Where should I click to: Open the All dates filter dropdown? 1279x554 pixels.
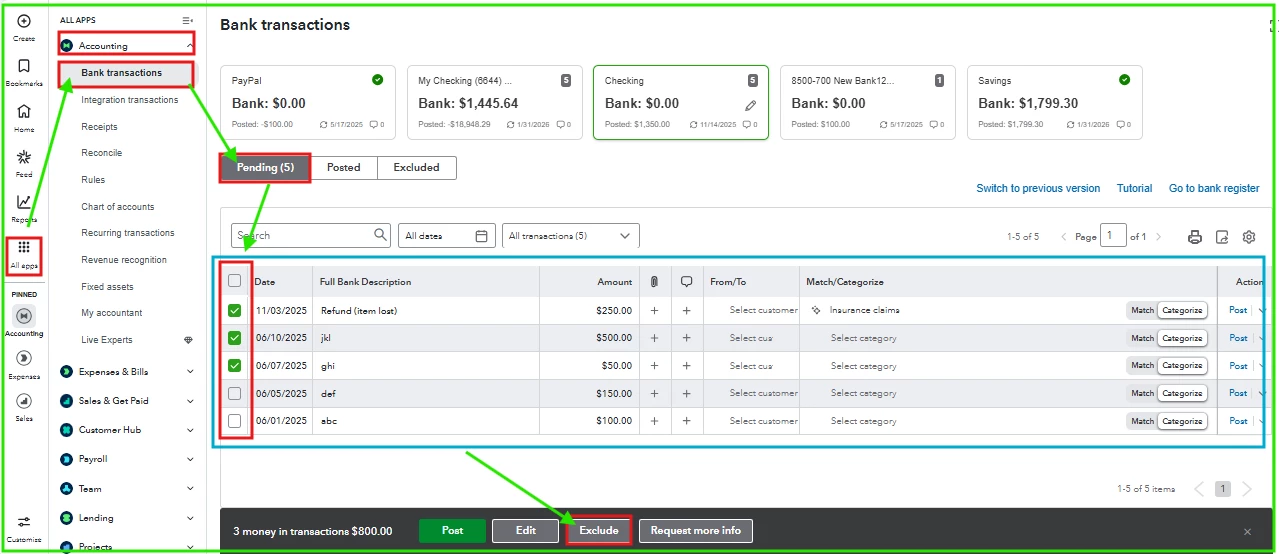pos(447,236)
